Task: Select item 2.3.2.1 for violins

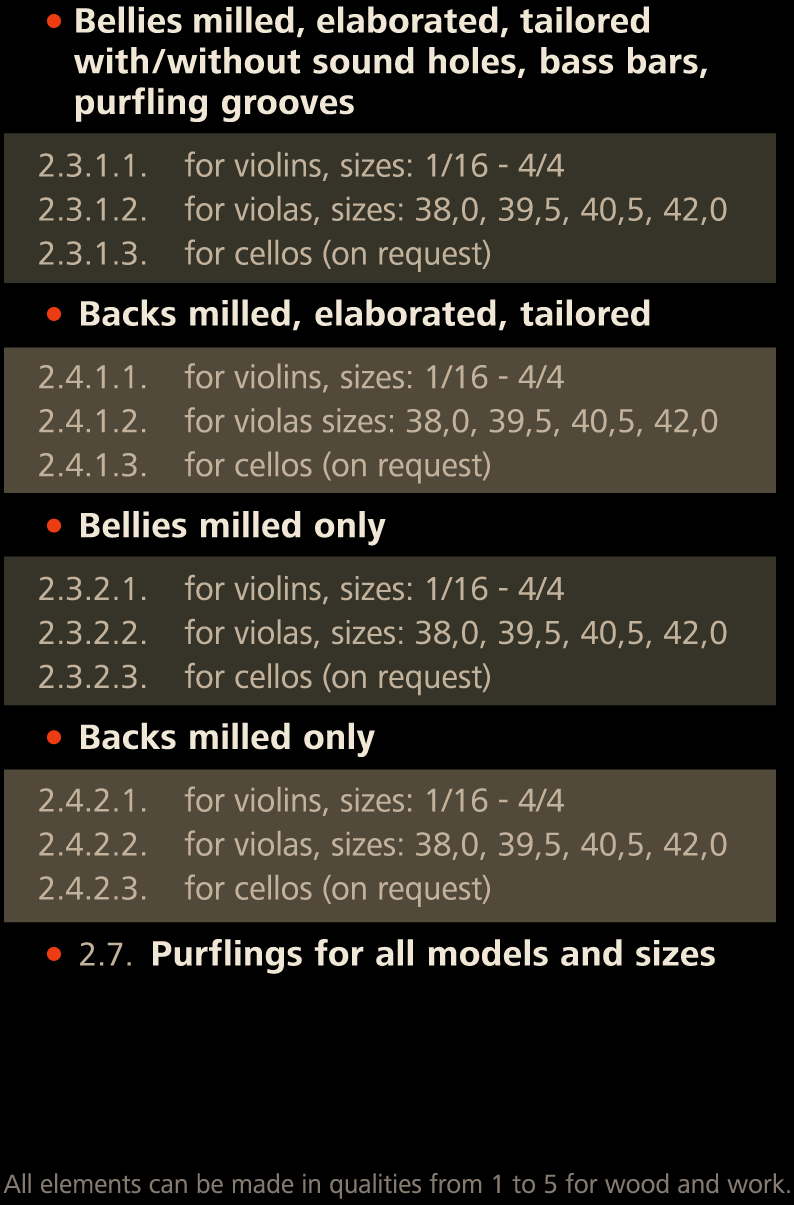Action: coord(301,589)
